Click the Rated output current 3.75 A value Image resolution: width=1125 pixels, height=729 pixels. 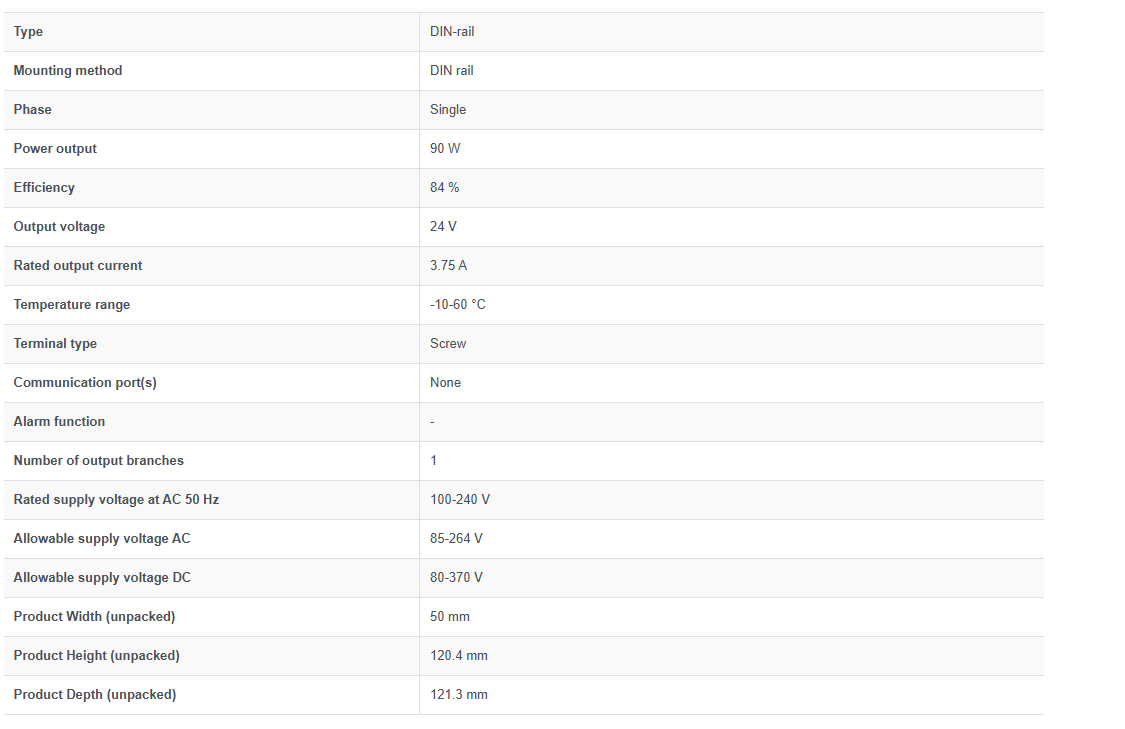tap(448, 265)
